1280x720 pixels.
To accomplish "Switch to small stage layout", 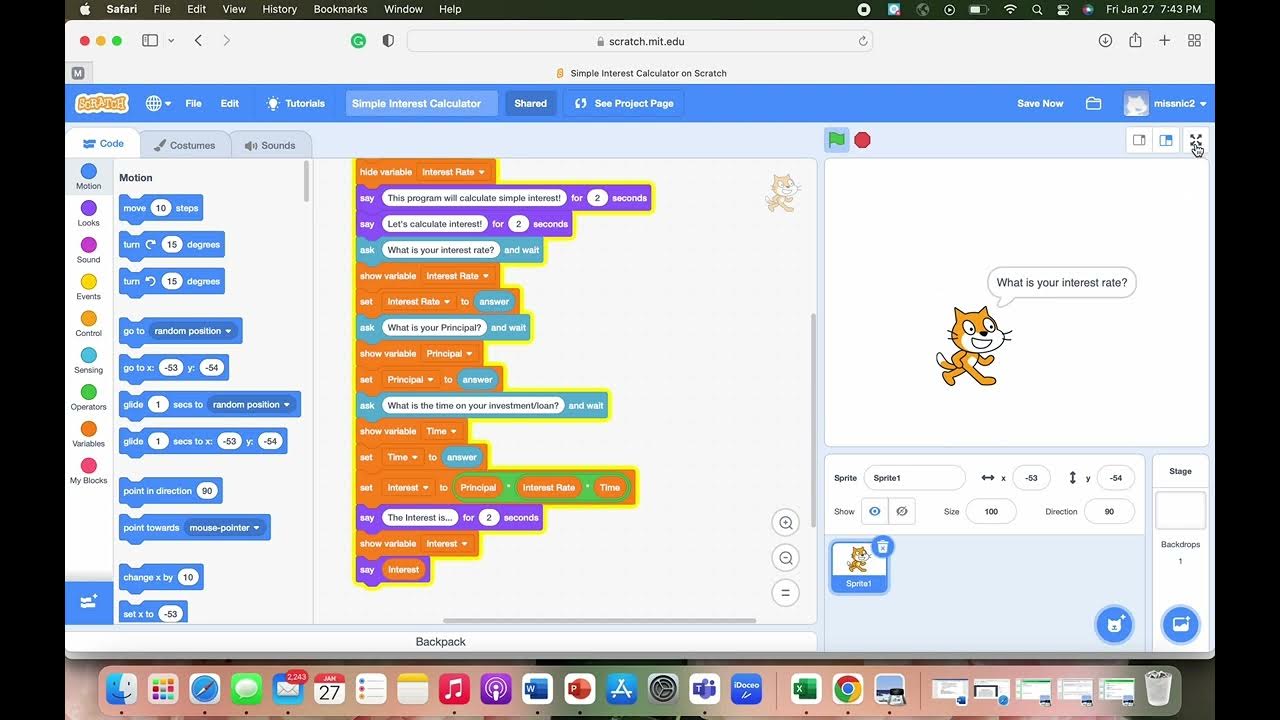I will [x=1139, y=140].
